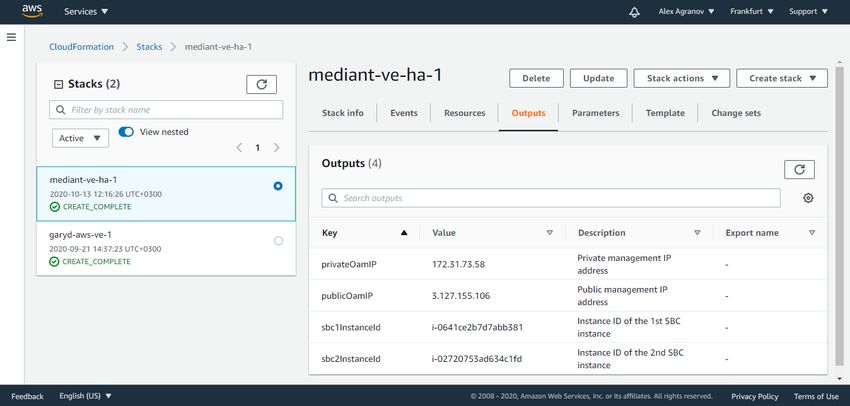Image resolution: width=850 pixels, height=406 pixels.
Task: Go to Stacks breadcrumb link
Action: click(149, 47)
